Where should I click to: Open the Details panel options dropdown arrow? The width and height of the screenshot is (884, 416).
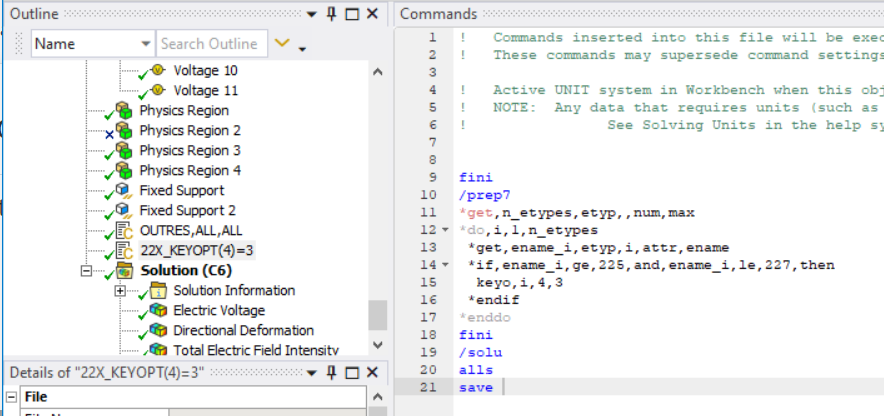click(312, 373)
